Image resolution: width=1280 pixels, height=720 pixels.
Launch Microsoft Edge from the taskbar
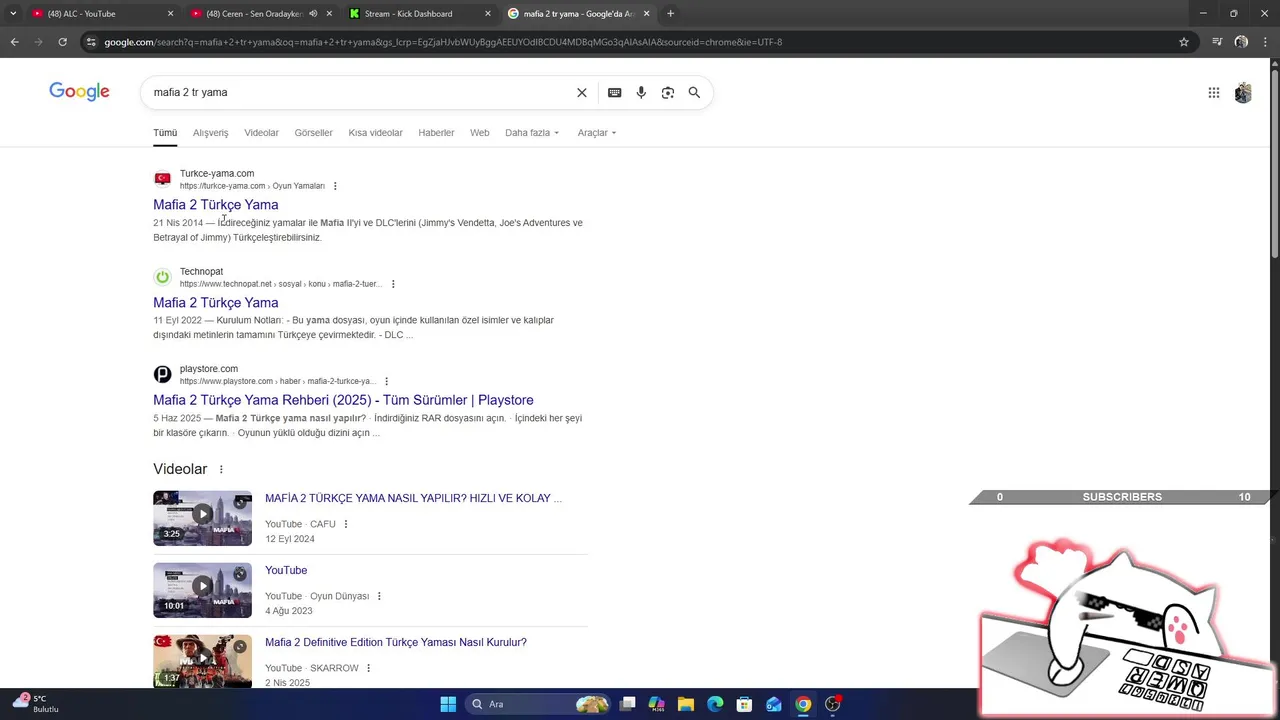tap(715, 704)
